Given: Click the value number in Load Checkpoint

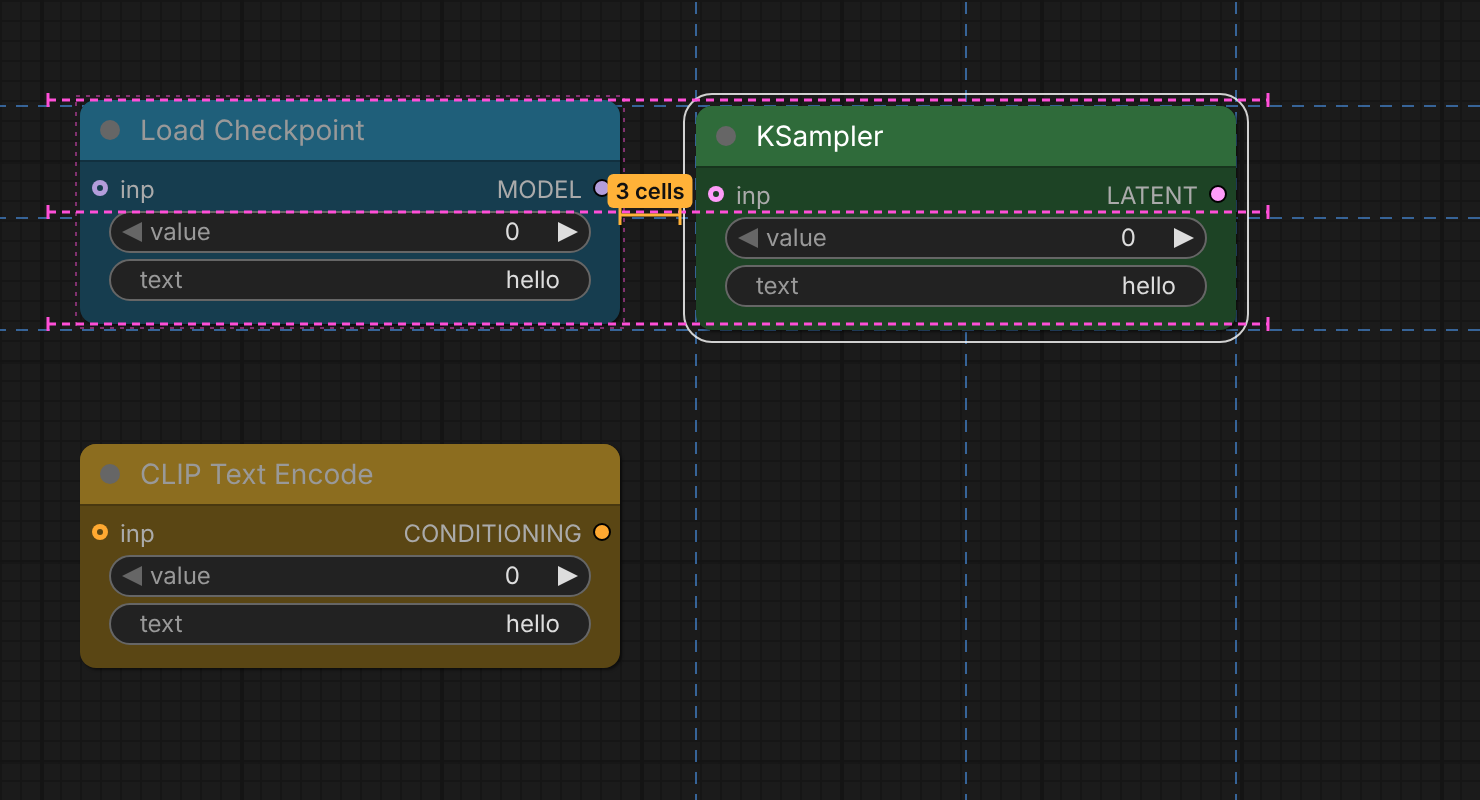Looking at the screenshot, I should [512, 232].
